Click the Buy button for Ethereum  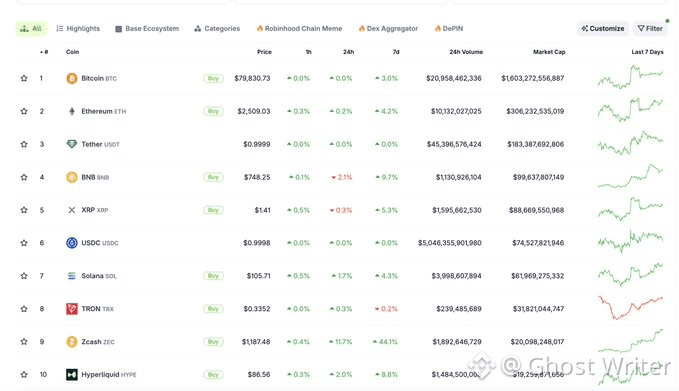click(x=213, y=111)
